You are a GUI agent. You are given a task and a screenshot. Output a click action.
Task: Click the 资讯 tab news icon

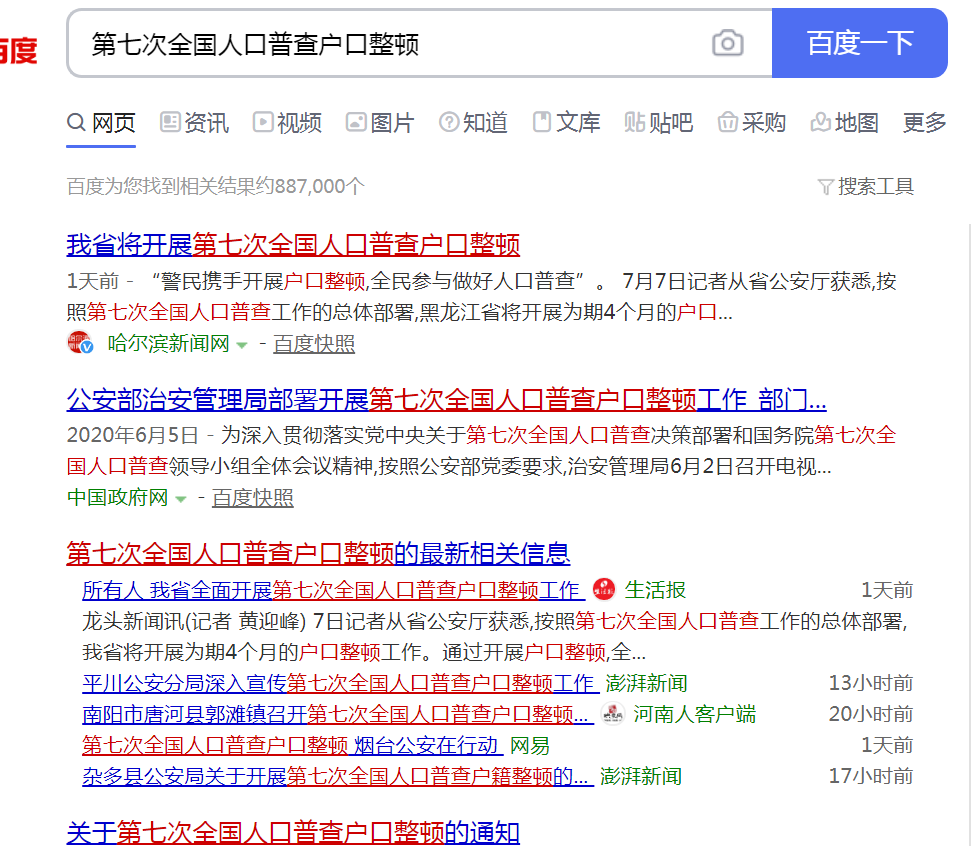[170, 121]
